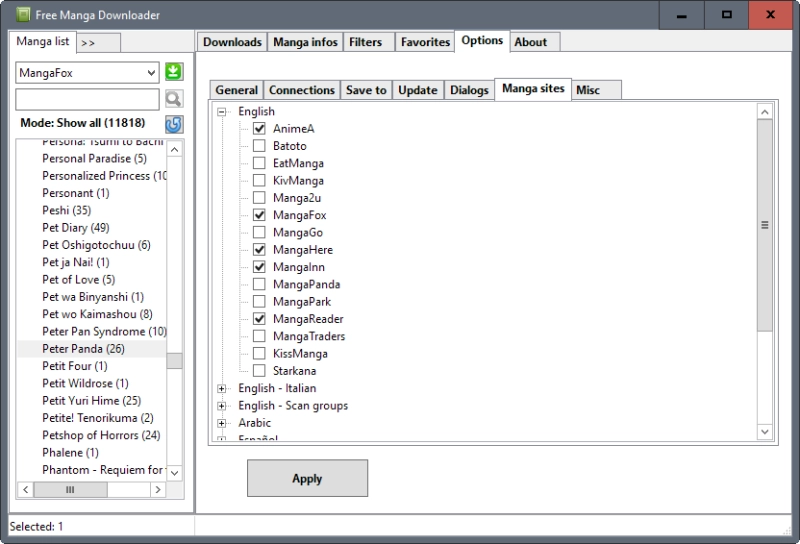Viewport: 800px width, 544px height.
Task: Select Peshi (35) entry
Action: pos(66,210)
